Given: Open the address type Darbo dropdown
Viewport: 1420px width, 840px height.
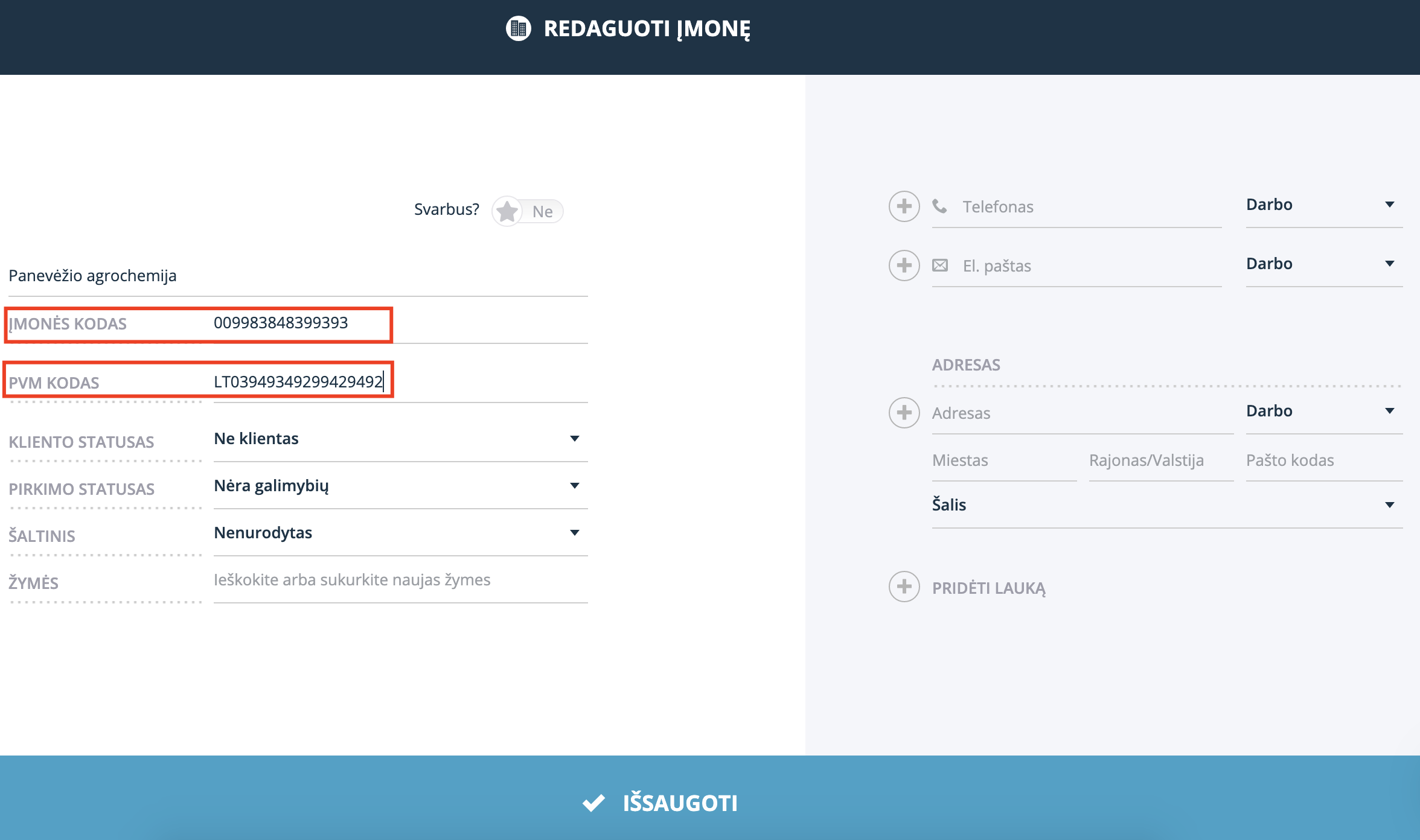Looking at the screenshot, I should click(1324, 412).
